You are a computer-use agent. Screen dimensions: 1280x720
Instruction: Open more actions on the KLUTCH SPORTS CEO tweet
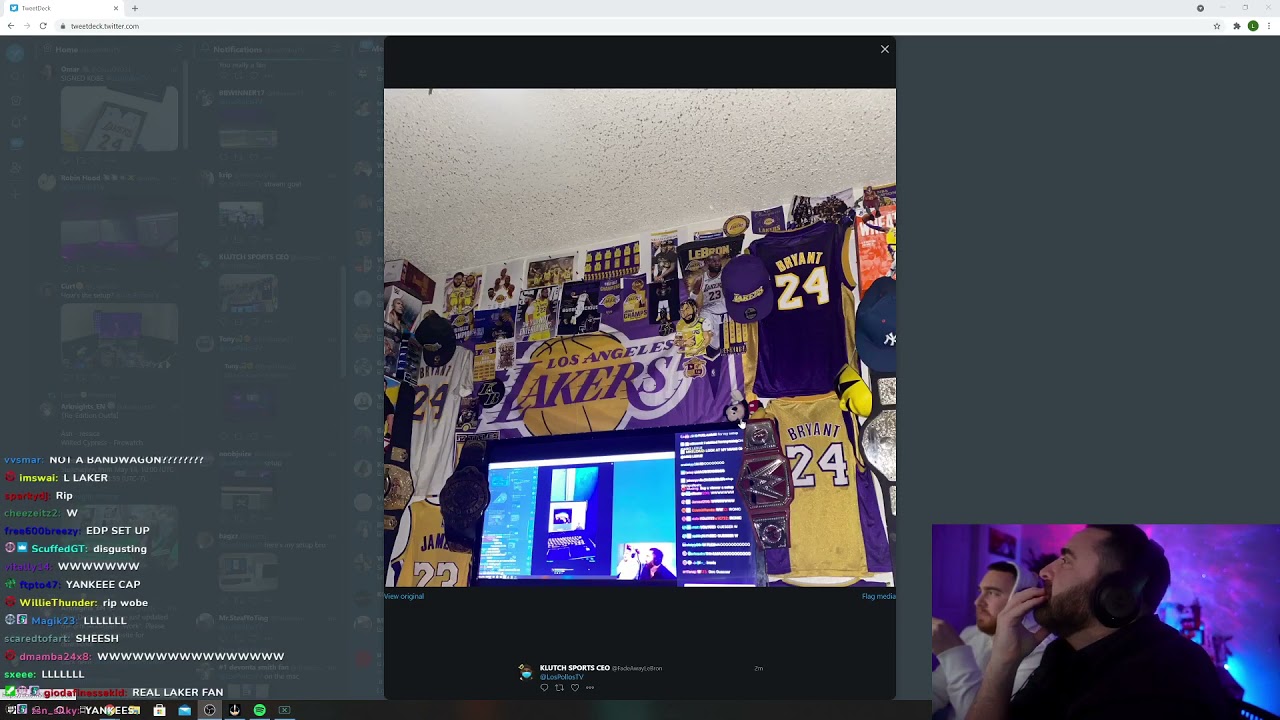590,687
